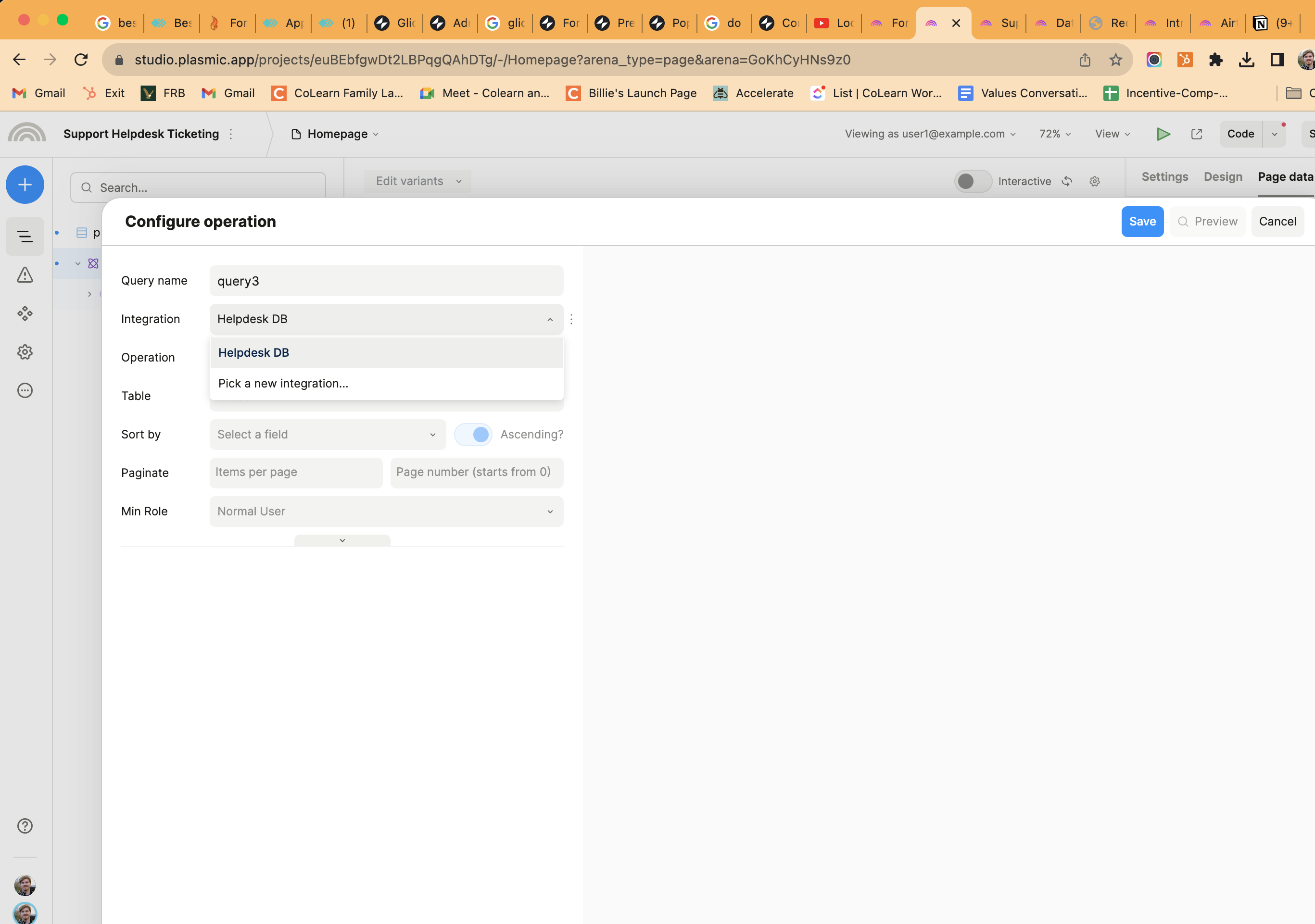This screenshot has width=1315, height=924.
Task: Switch to the Design tab
Action: (1222, 177)
